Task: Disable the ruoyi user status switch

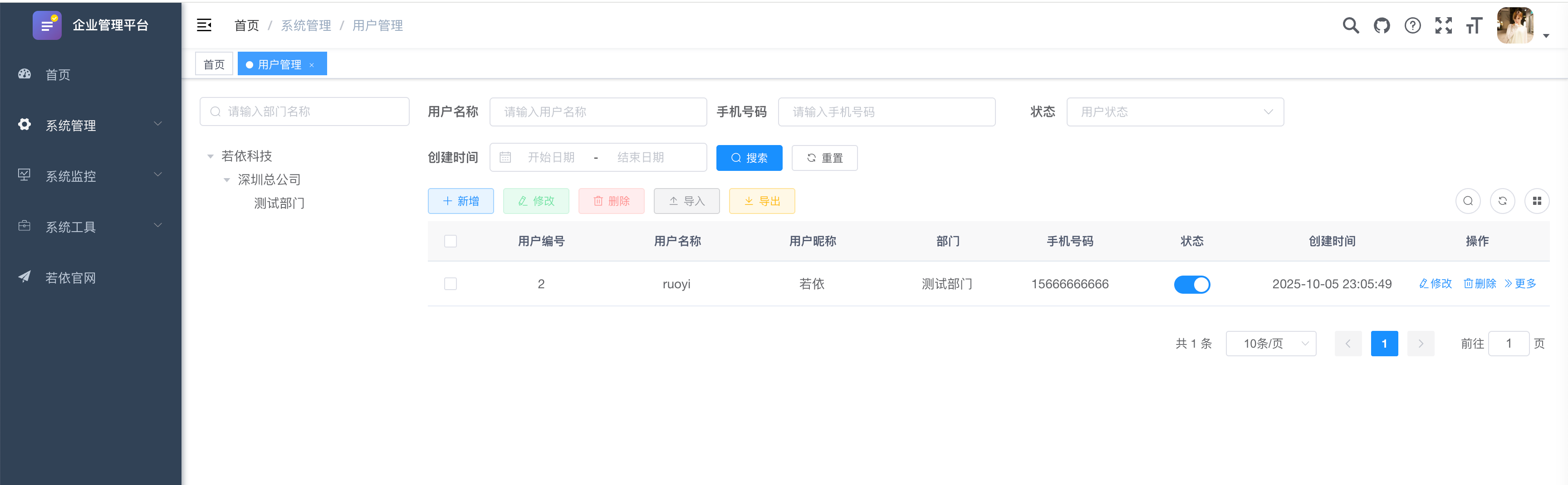Action: click(1191, 285)
